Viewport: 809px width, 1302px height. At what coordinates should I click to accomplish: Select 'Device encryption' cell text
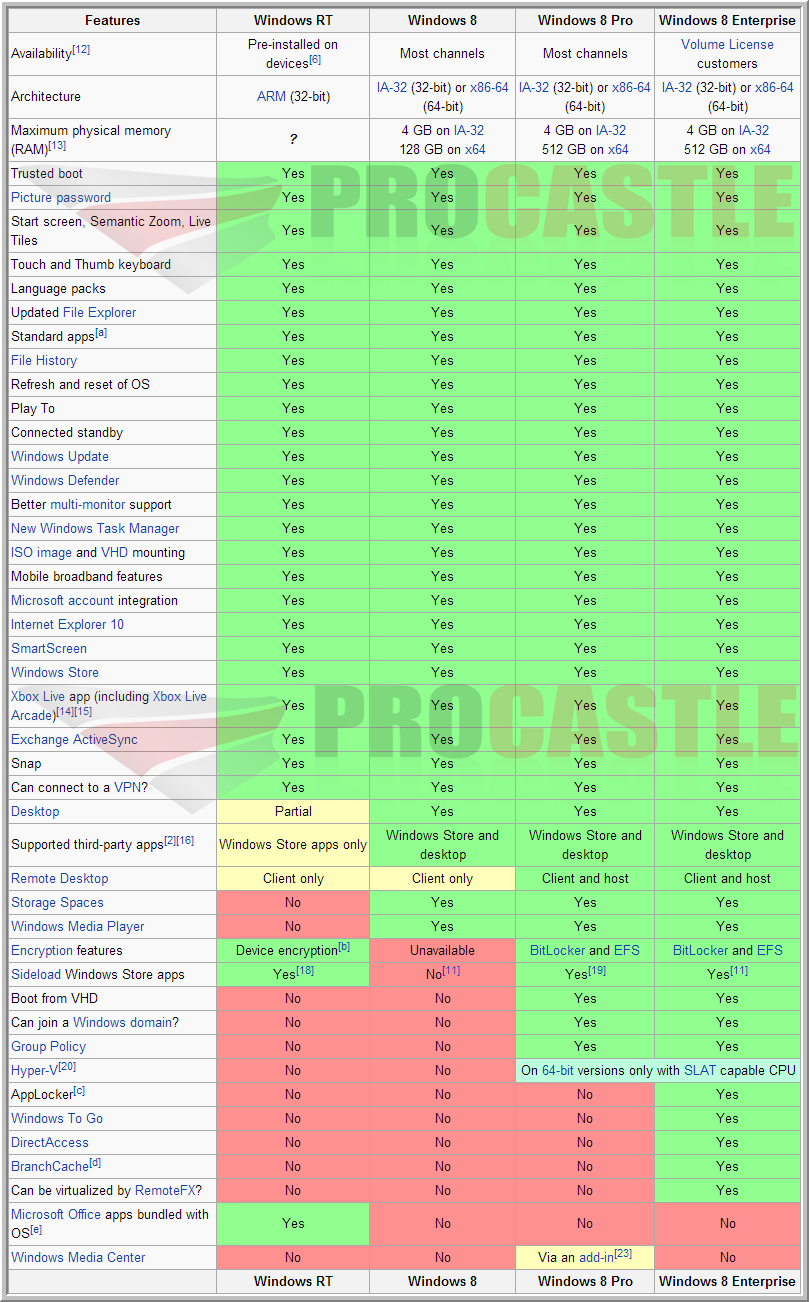pyautogui.click(x=286, y=951)
